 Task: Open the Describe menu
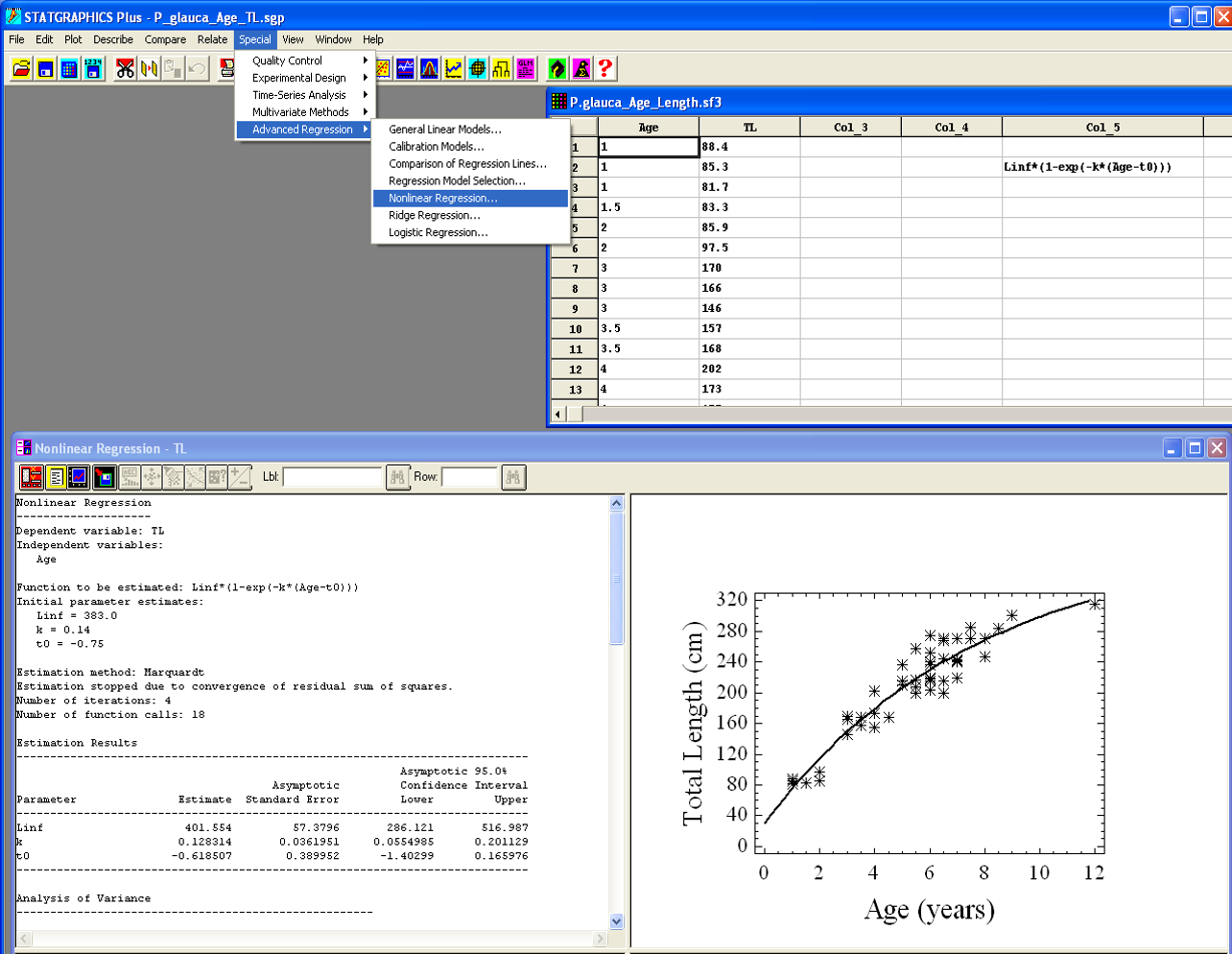pos(113,39)
